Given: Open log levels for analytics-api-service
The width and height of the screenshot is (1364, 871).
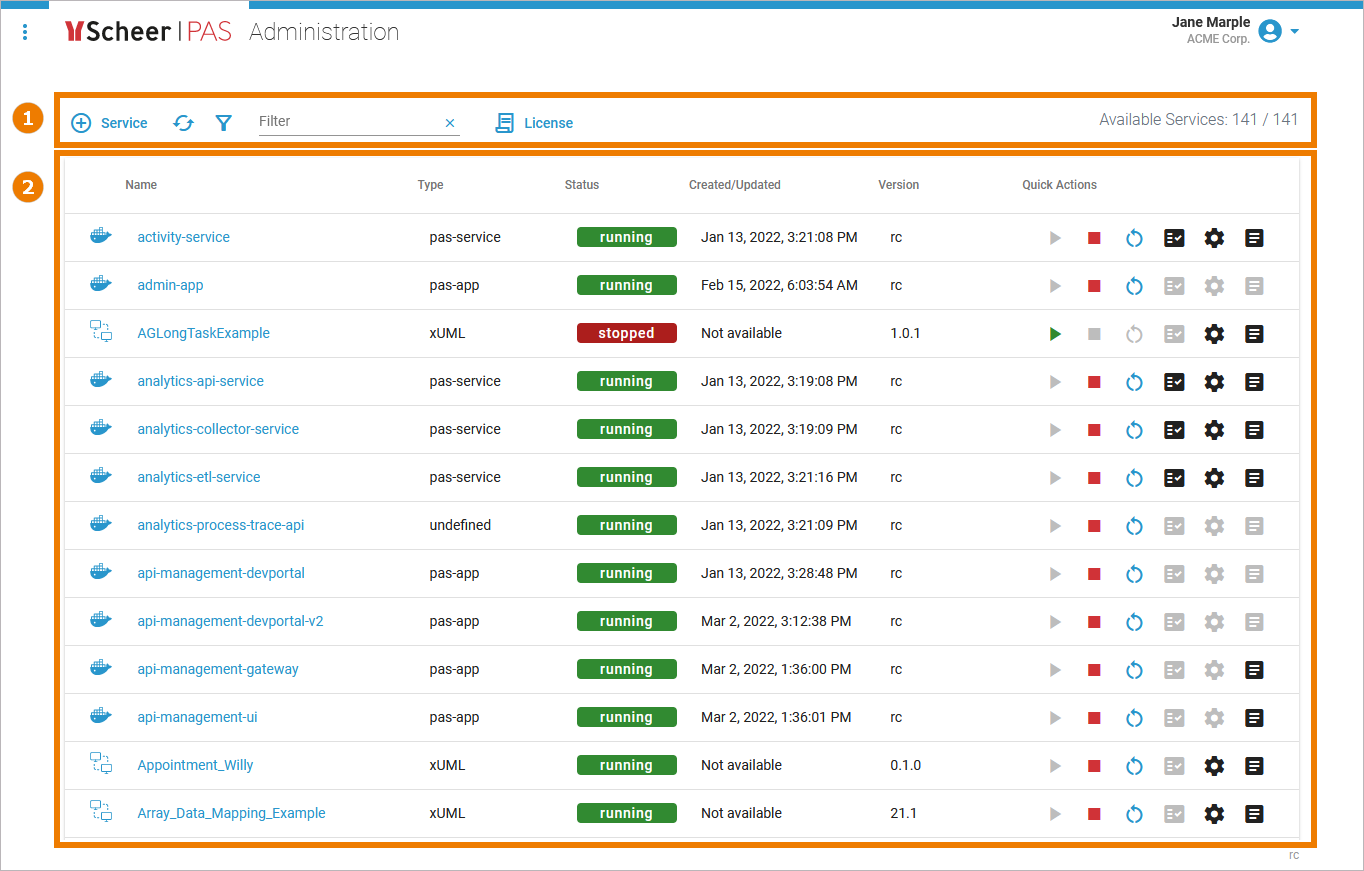Looking at the screenshot, I should [1174, 381].
